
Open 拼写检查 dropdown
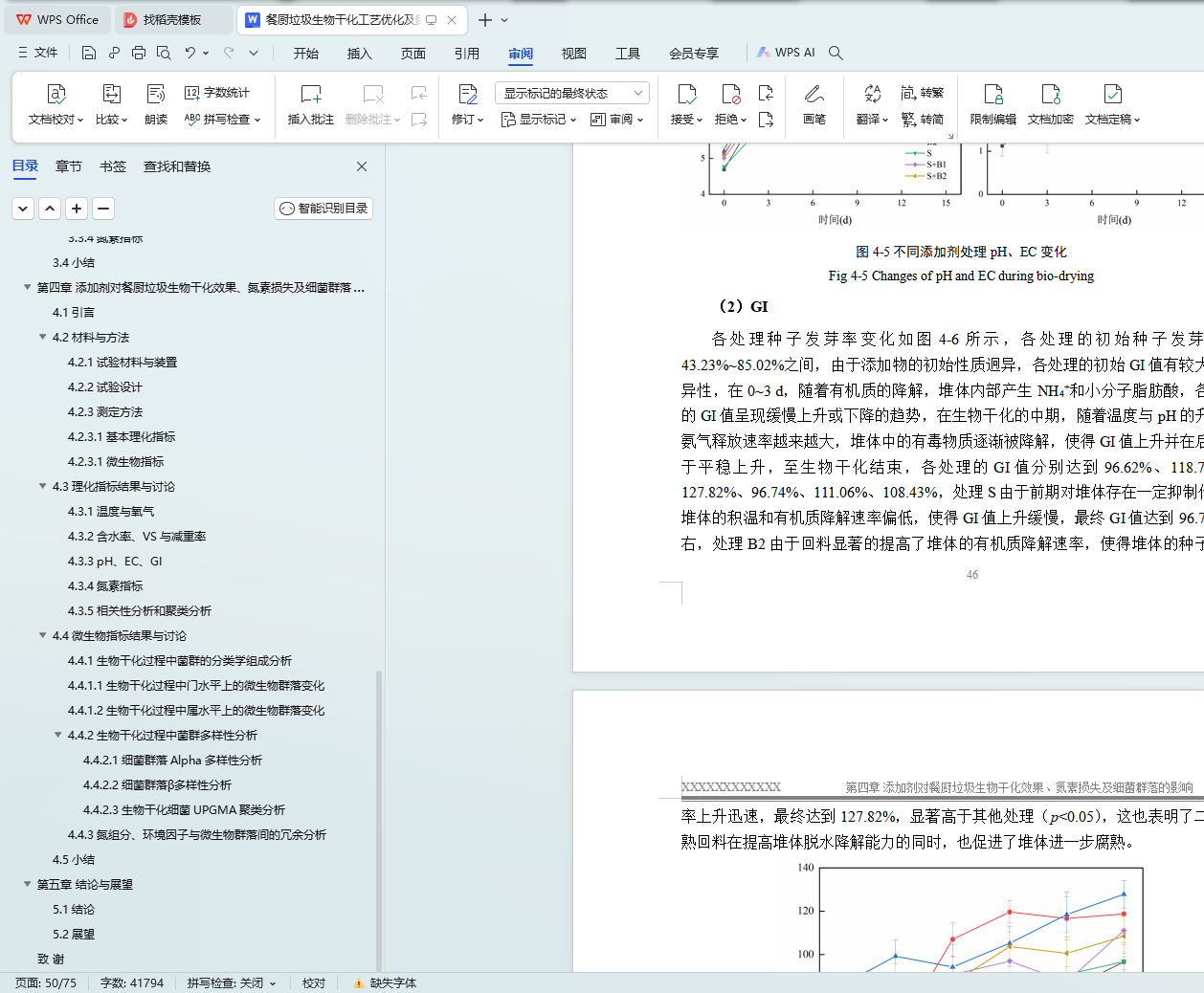222,120
